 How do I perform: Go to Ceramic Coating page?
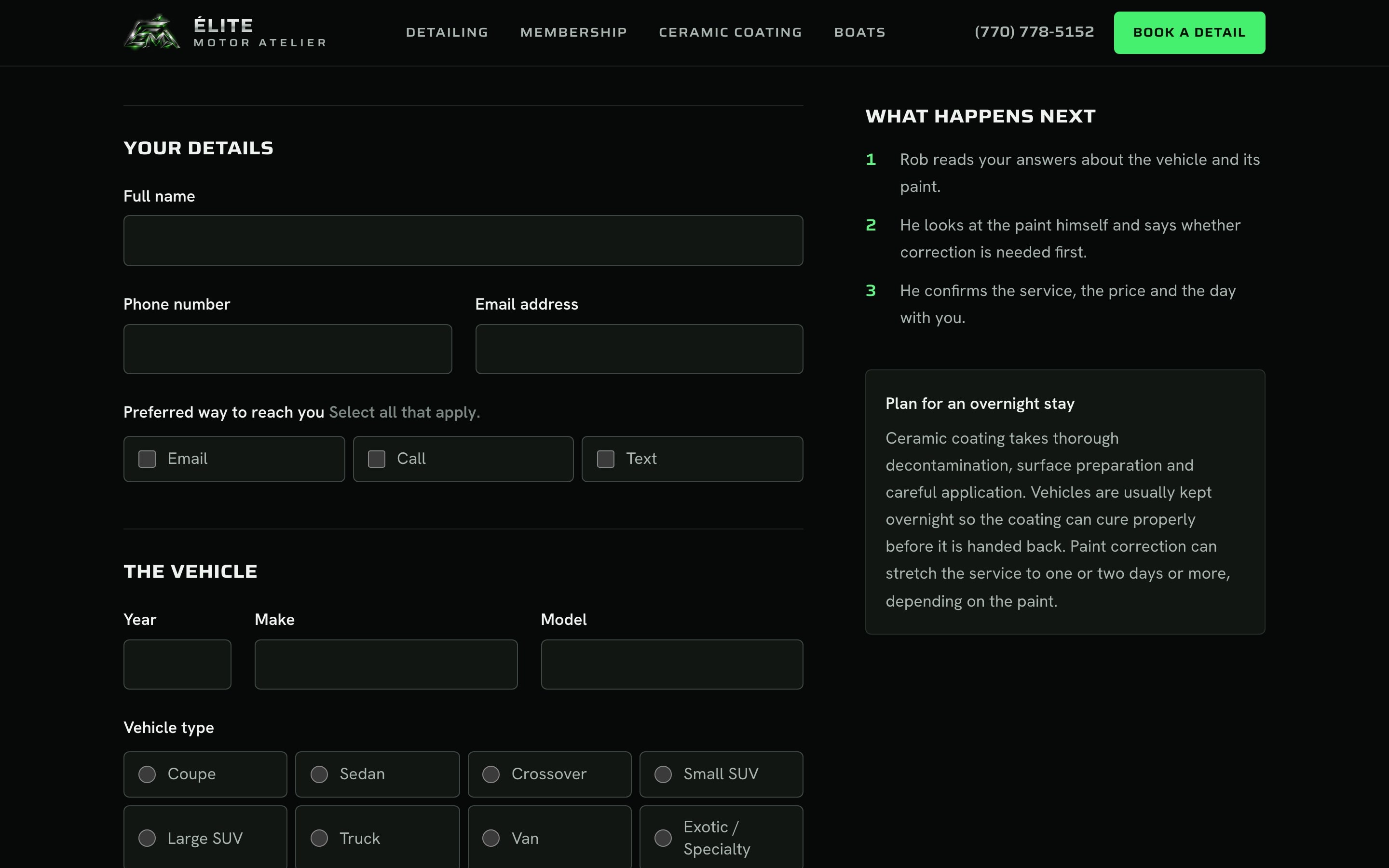coord(730,33)
